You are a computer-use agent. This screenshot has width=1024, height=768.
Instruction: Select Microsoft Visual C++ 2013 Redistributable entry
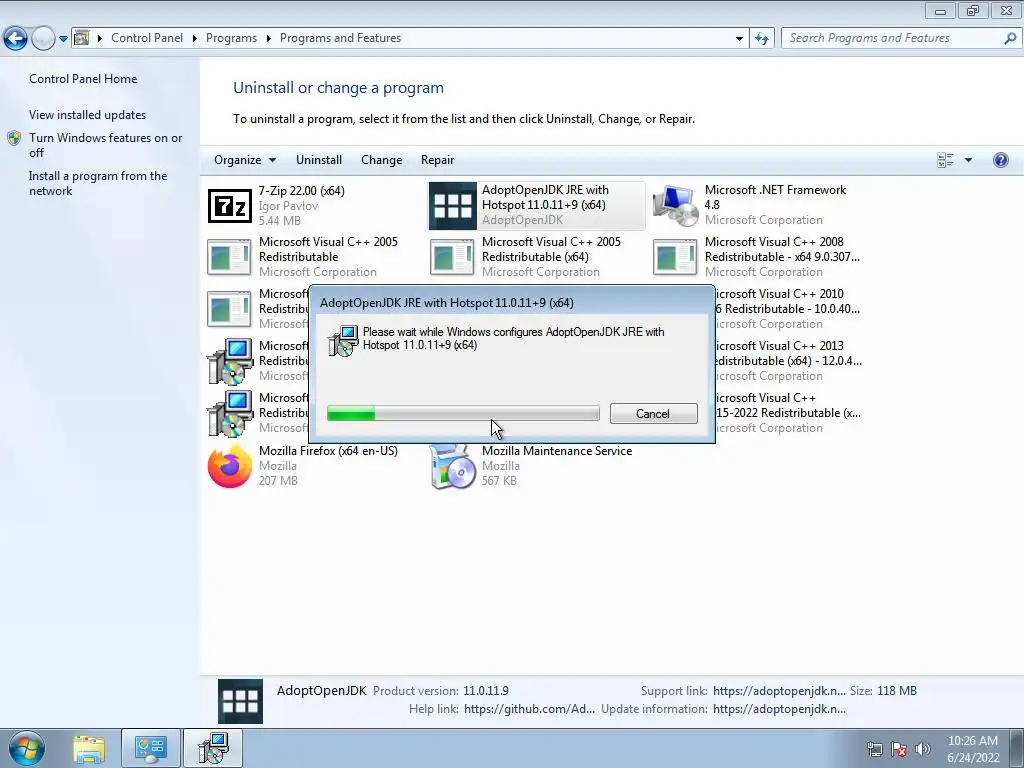[x=788, y=360]
